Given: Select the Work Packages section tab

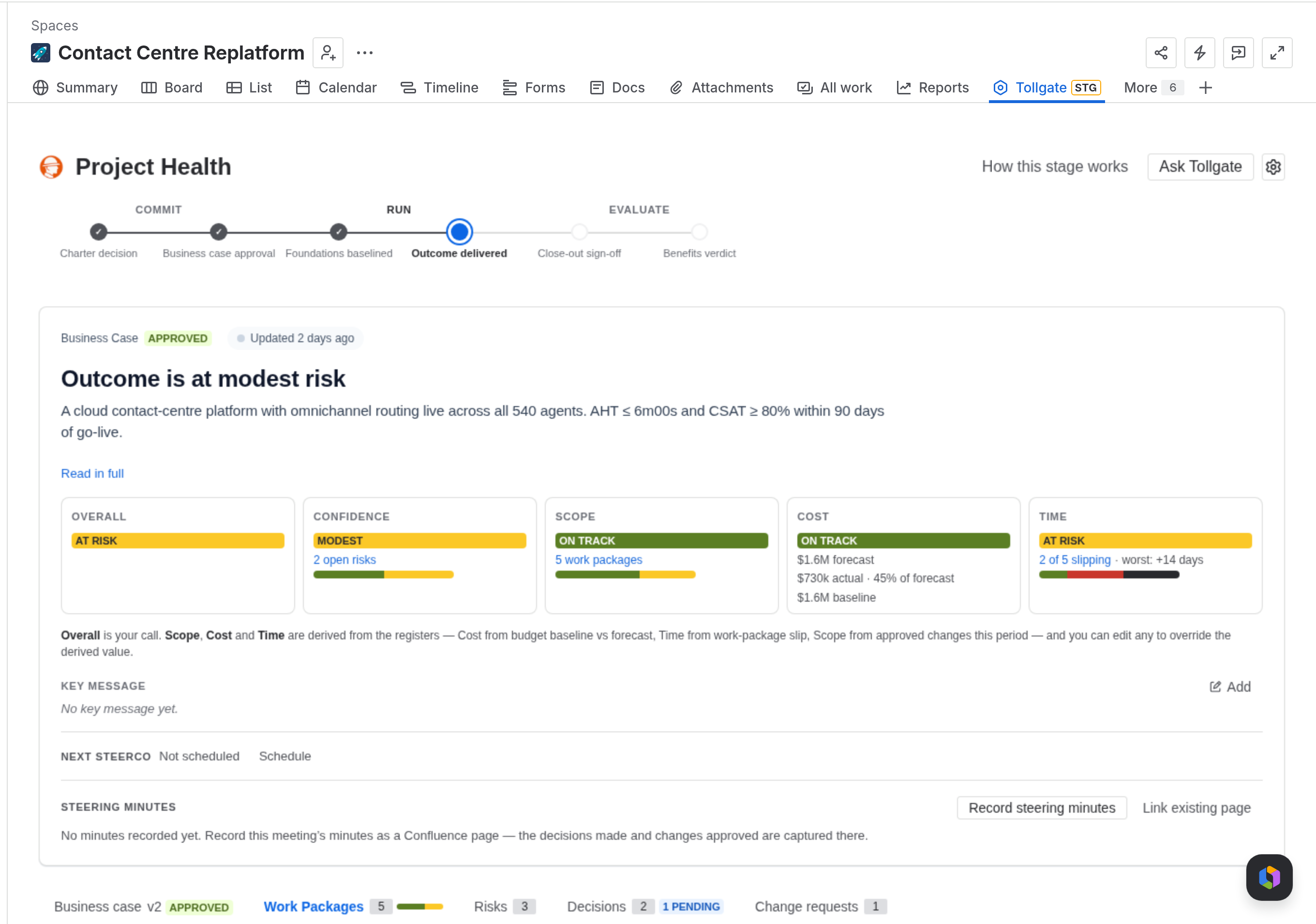Looking at the screenshot, I should tap(353, 906).
